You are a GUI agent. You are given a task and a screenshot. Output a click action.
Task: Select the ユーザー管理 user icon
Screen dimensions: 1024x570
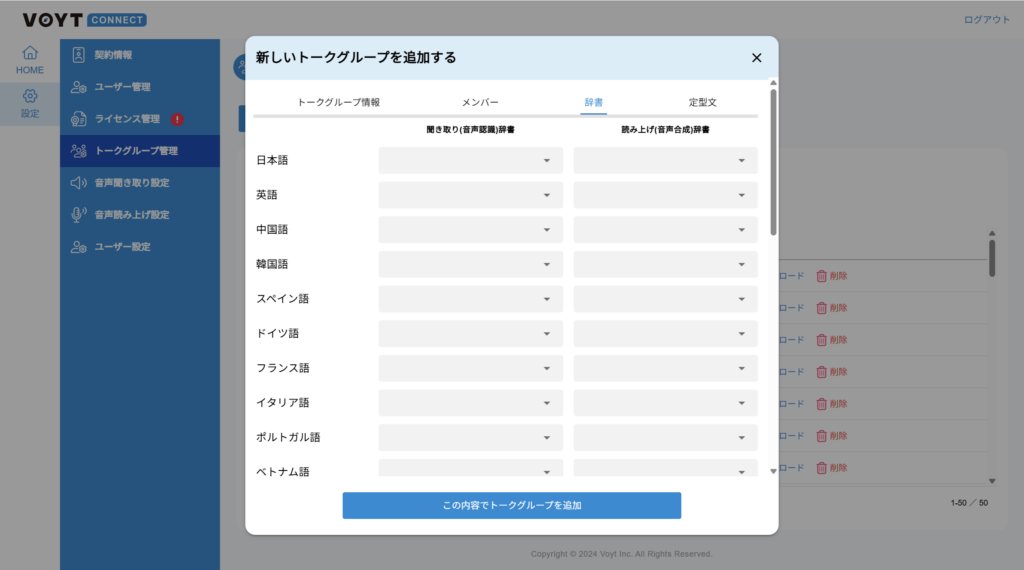click(79, 87)
